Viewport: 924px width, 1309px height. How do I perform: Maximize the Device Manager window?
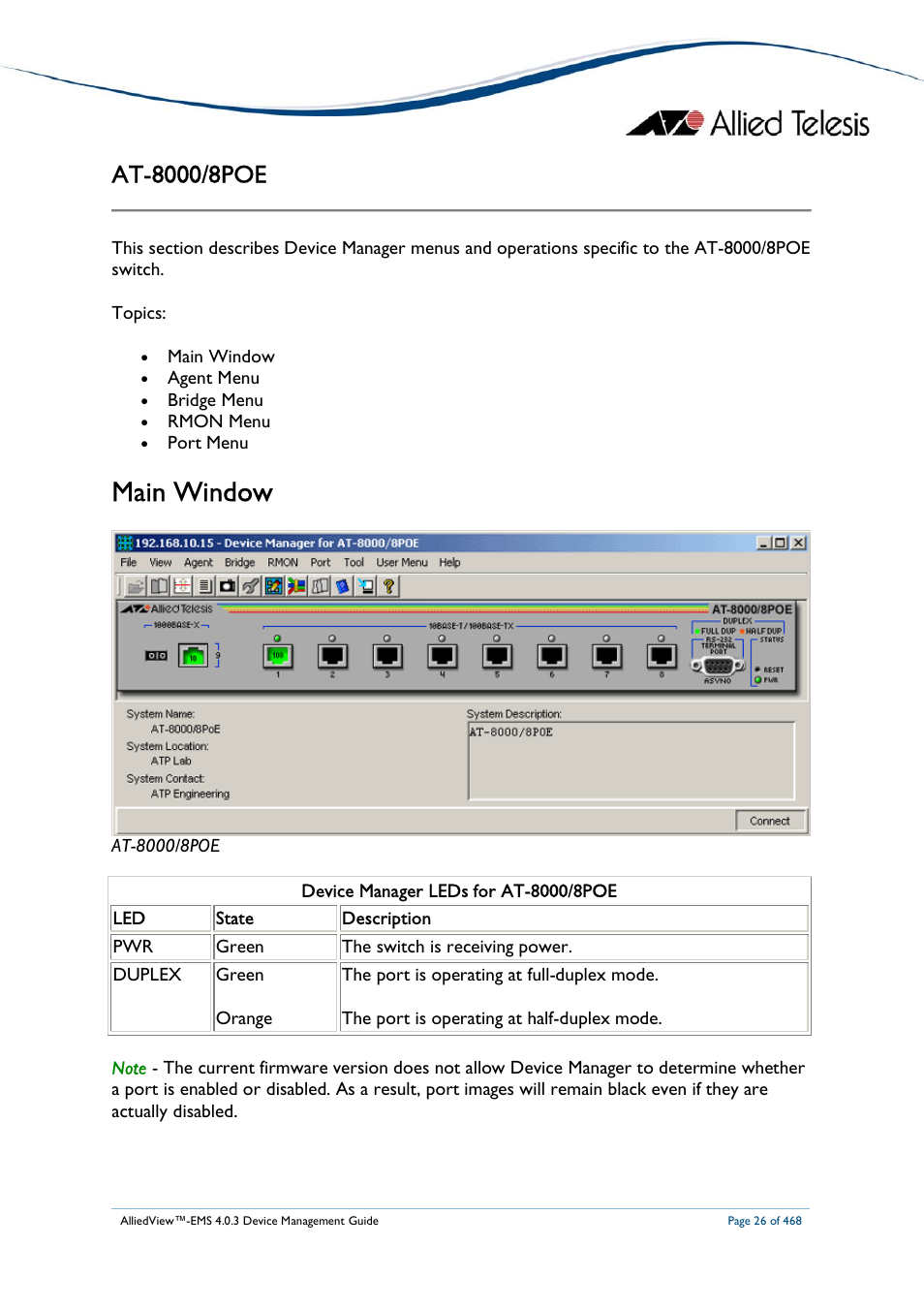click(x=781, y=543)
